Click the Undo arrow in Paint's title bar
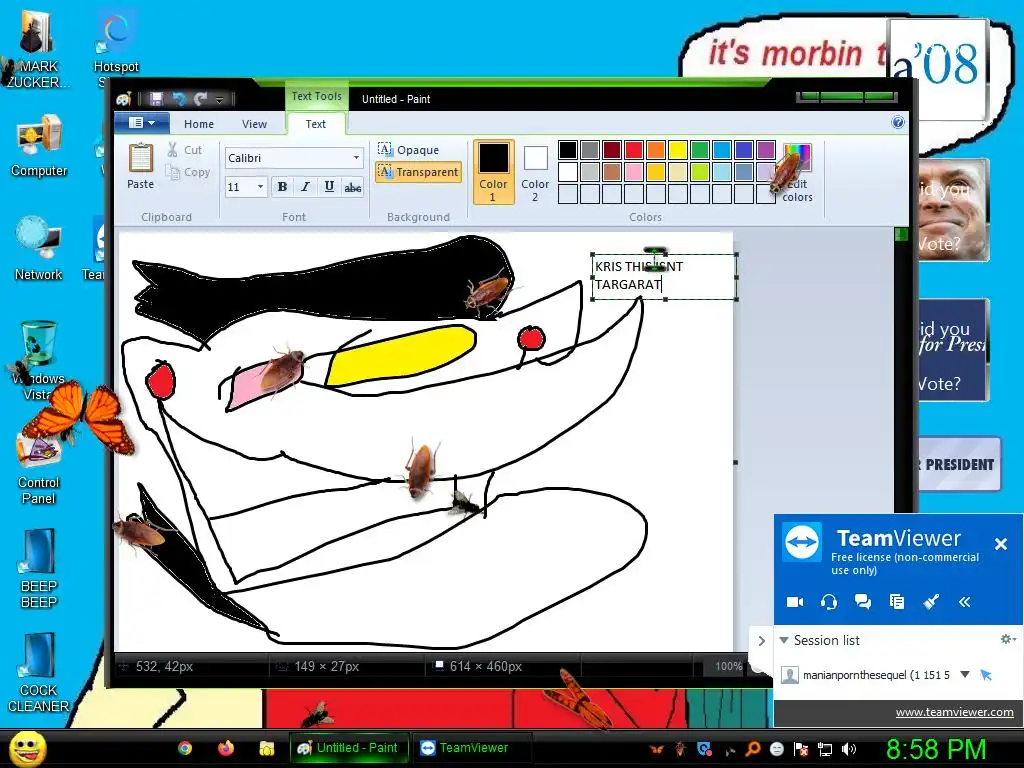The image size is (1024, 768). point(178,99)
